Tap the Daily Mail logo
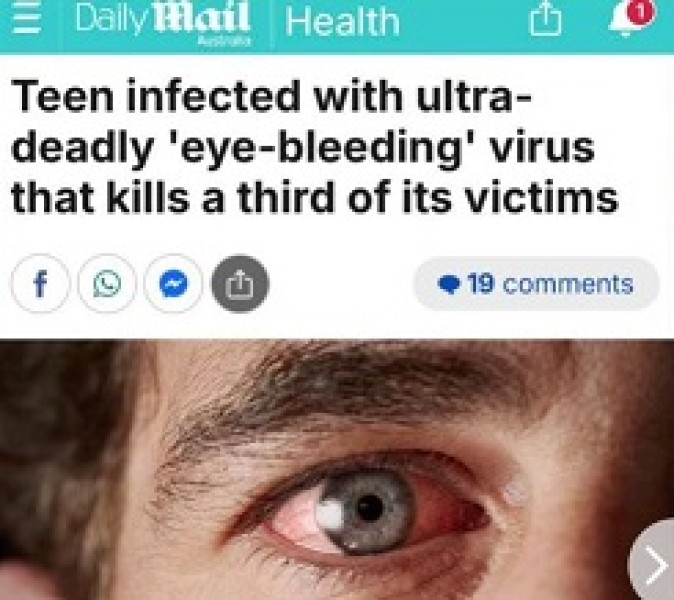This screenshot has height=600, width=674. (162, 23)
